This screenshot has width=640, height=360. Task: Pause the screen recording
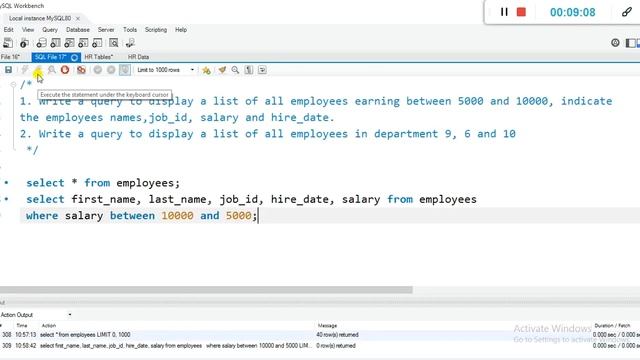tap(504, 12)
